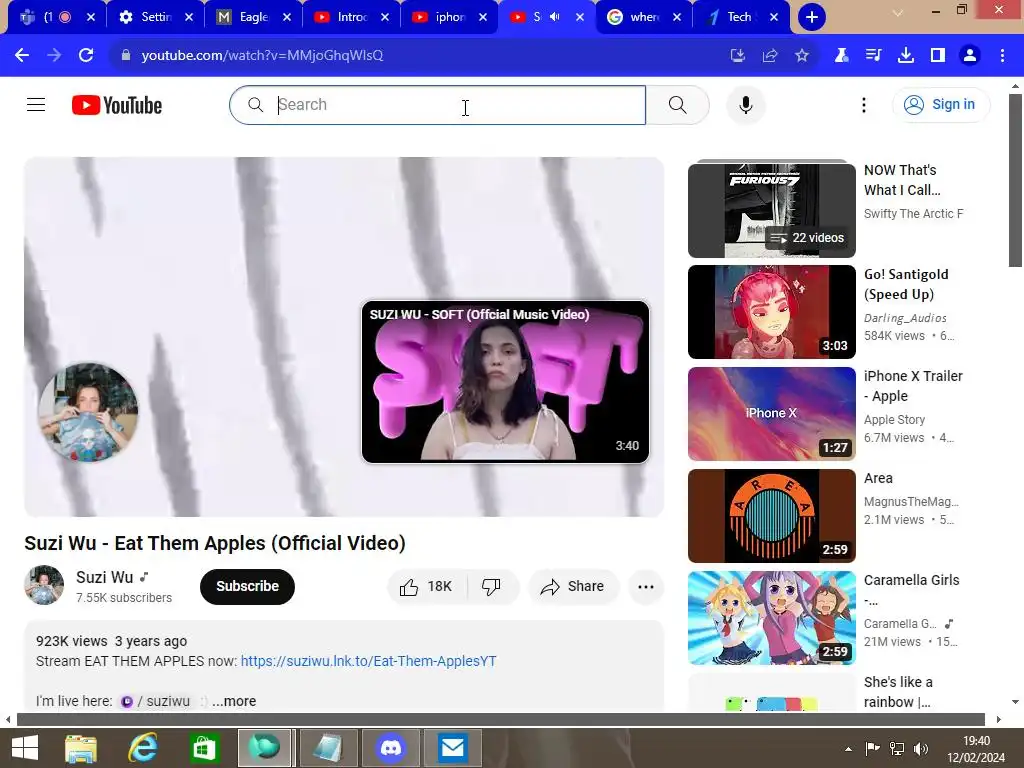This screenshot has width=1024, height=768.
Task: Expand the tab search dropdown arrow
Action: (898, 13)
